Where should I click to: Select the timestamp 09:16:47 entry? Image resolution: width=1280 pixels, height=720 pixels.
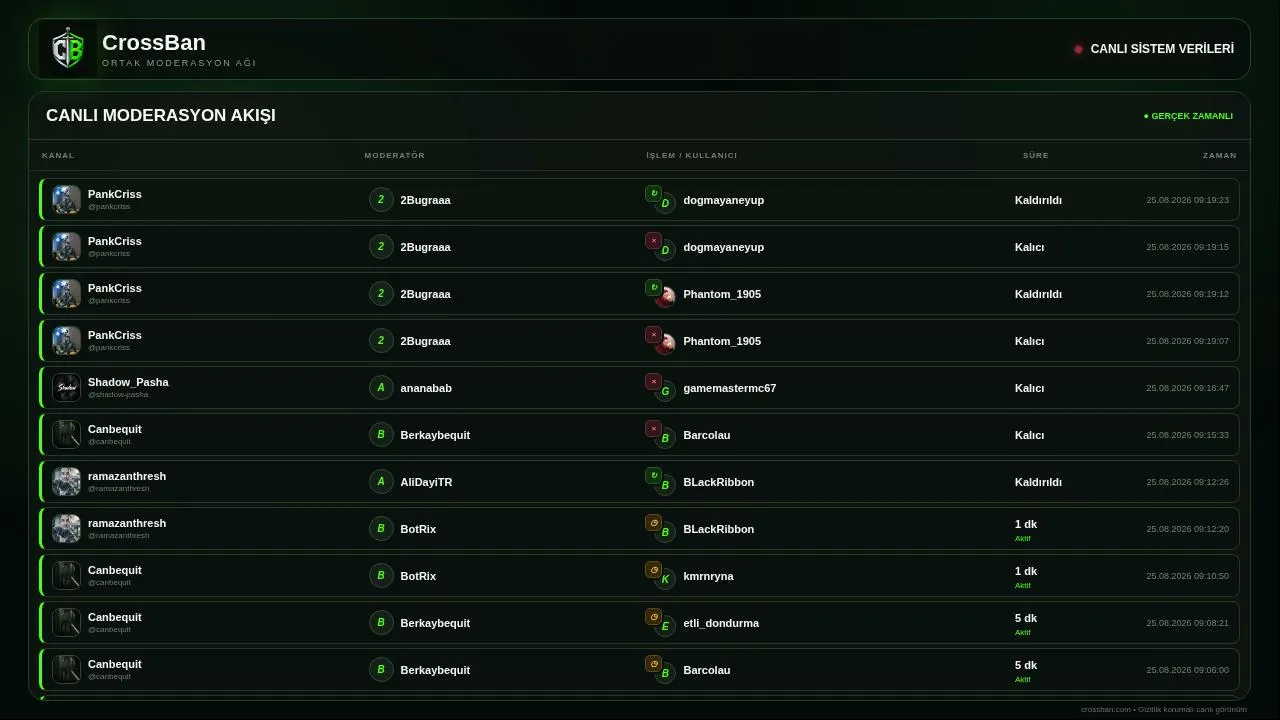tap(1187, 388)
